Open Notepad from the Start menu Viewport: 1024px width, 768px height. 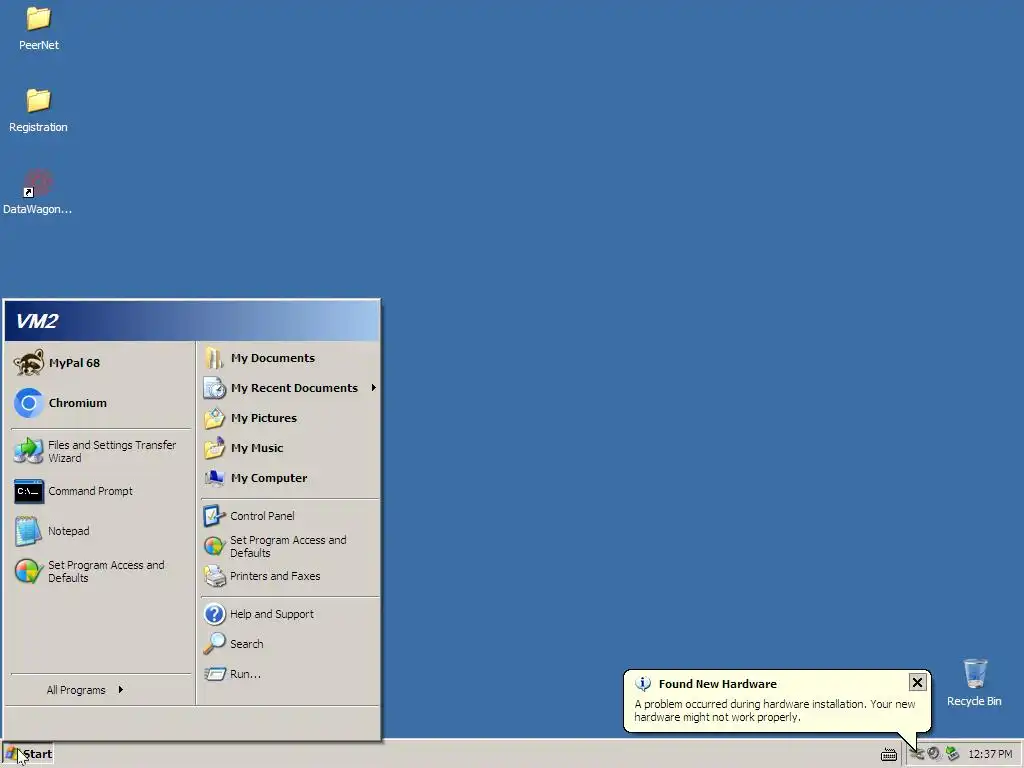click(x=101, y=531)
